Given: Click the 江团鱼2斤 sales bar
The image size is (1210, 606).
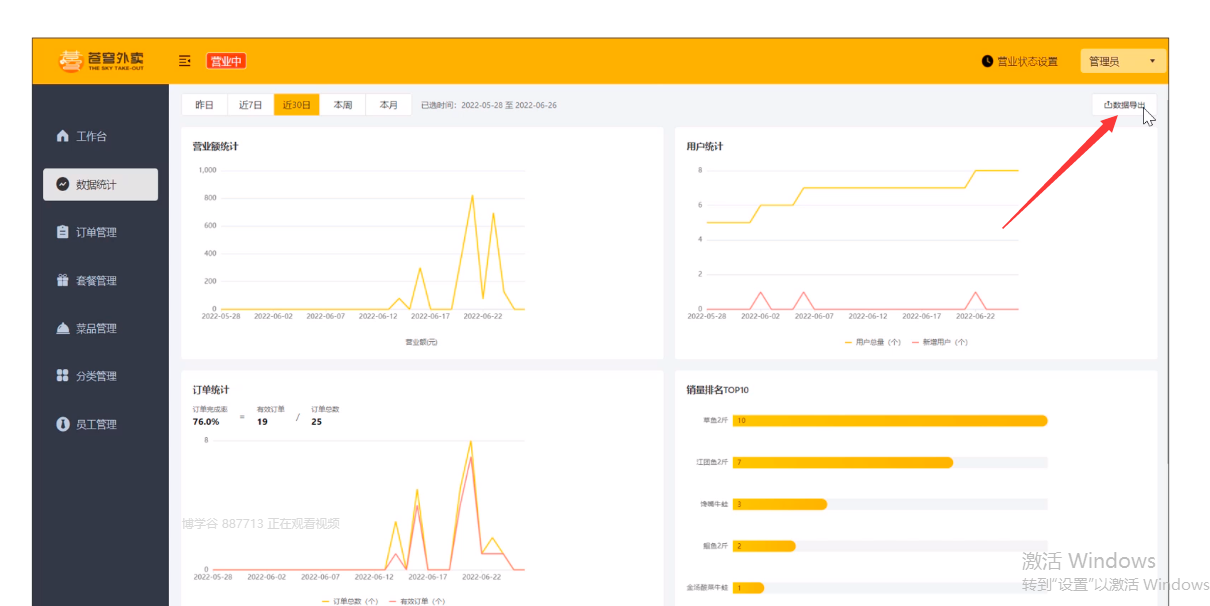Looking at the screenshot, I should click(x=843, y=462).
